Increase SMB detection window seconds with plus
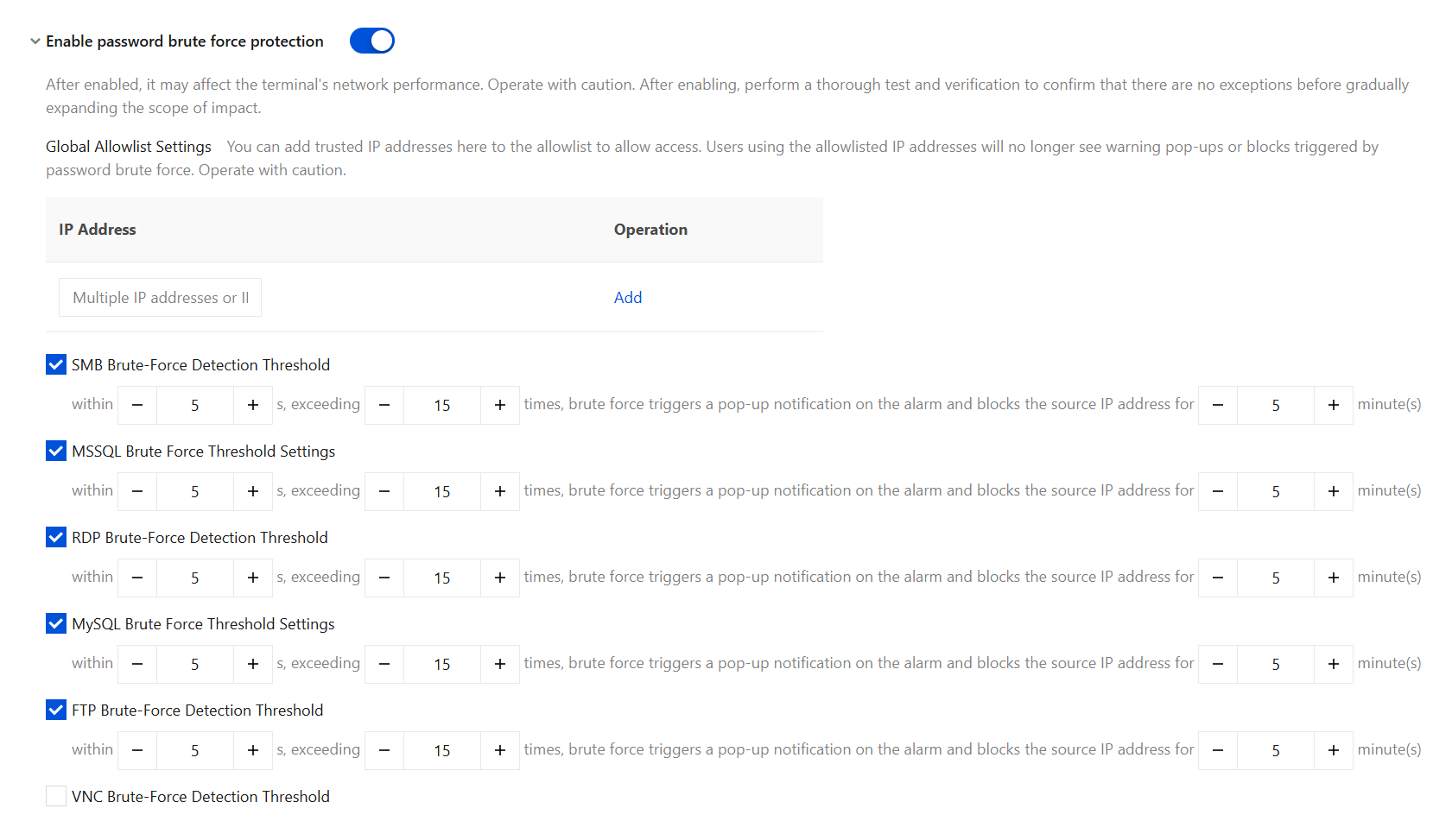The width and height of the screenshot is (1452, 840). [253, 405]
